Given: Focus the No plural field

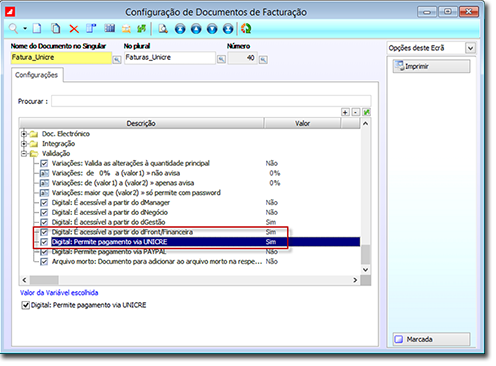Looking at the screenshot, I should (x=170, y=58).
